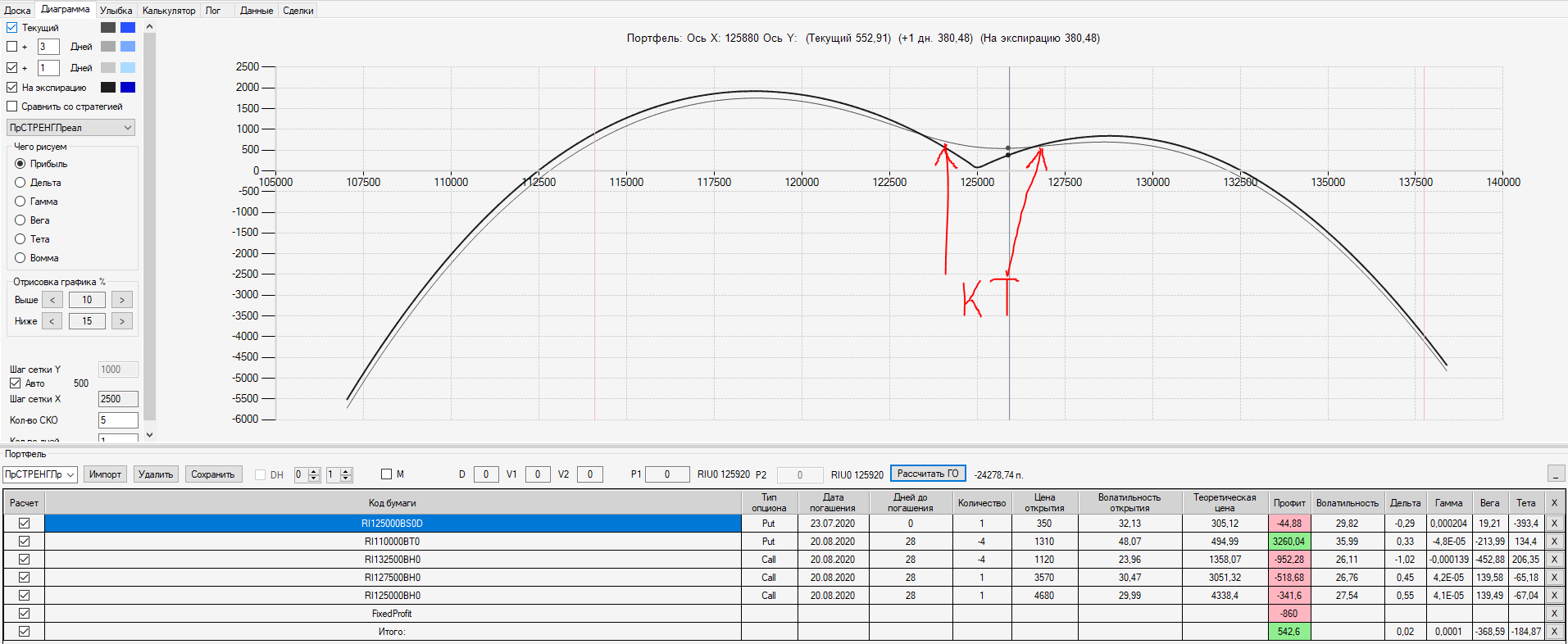Screen dimensions: 1568x644
Task: Open the dark blue На экспирацию swatch
Action: [128, 88]
